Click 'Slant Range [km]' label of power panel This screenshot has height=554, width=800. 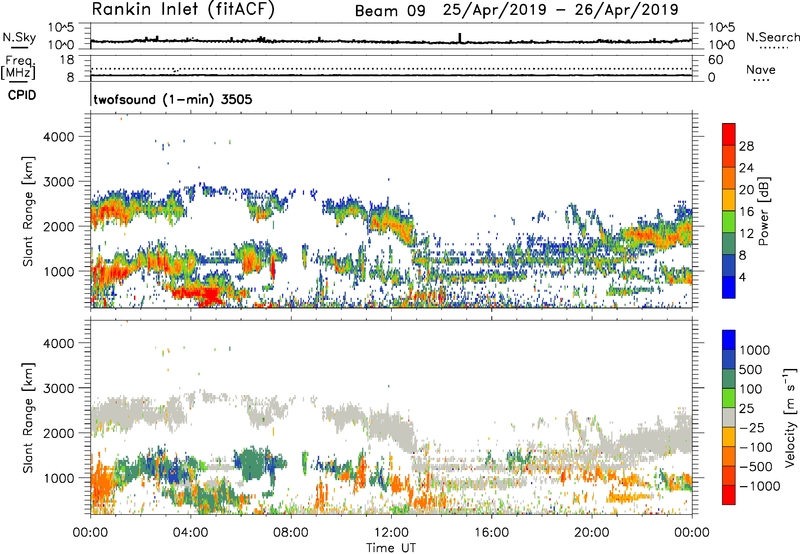click(29, 211)
